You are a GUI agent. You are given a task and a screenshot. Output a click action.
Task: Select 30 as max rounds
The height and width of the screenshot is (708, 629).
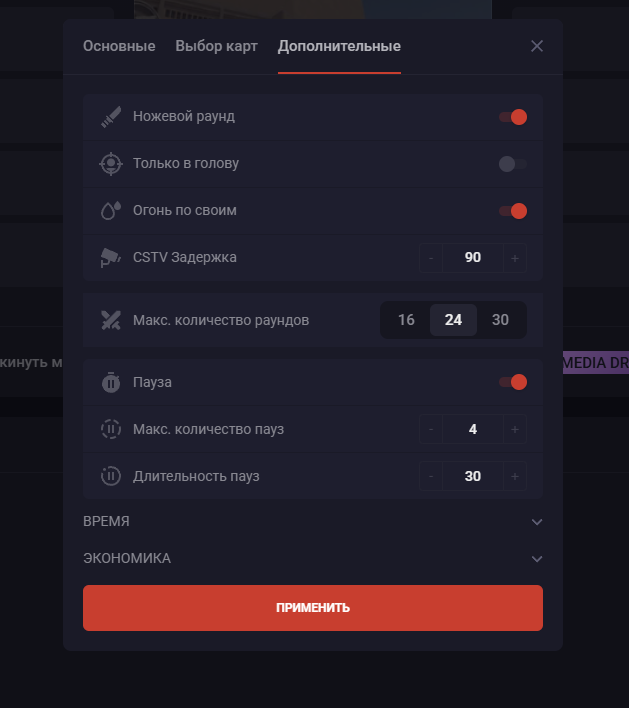point(500,320)
